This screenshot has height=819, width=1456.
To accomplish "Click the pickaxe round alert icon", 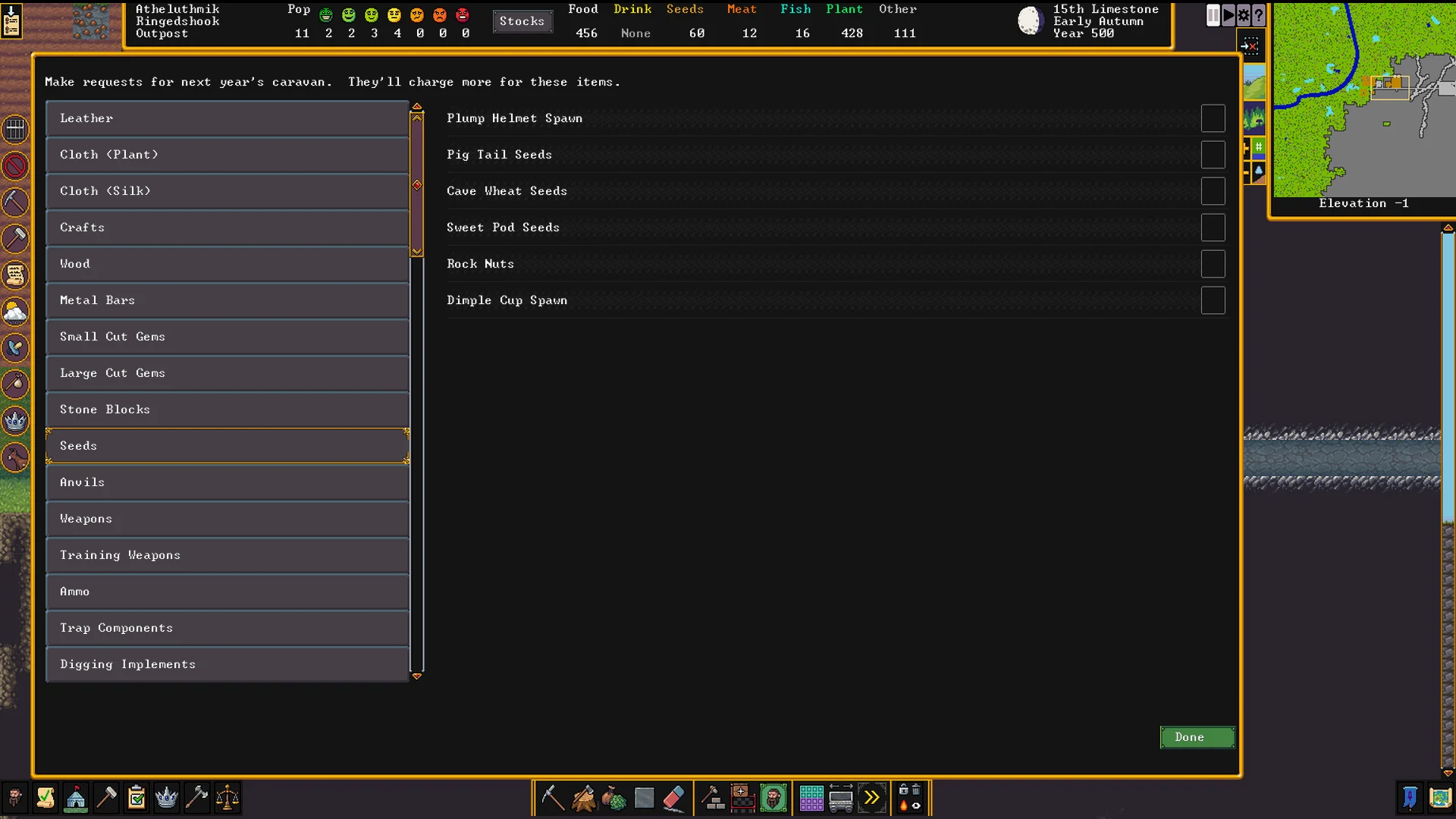I will coord(15,202).
